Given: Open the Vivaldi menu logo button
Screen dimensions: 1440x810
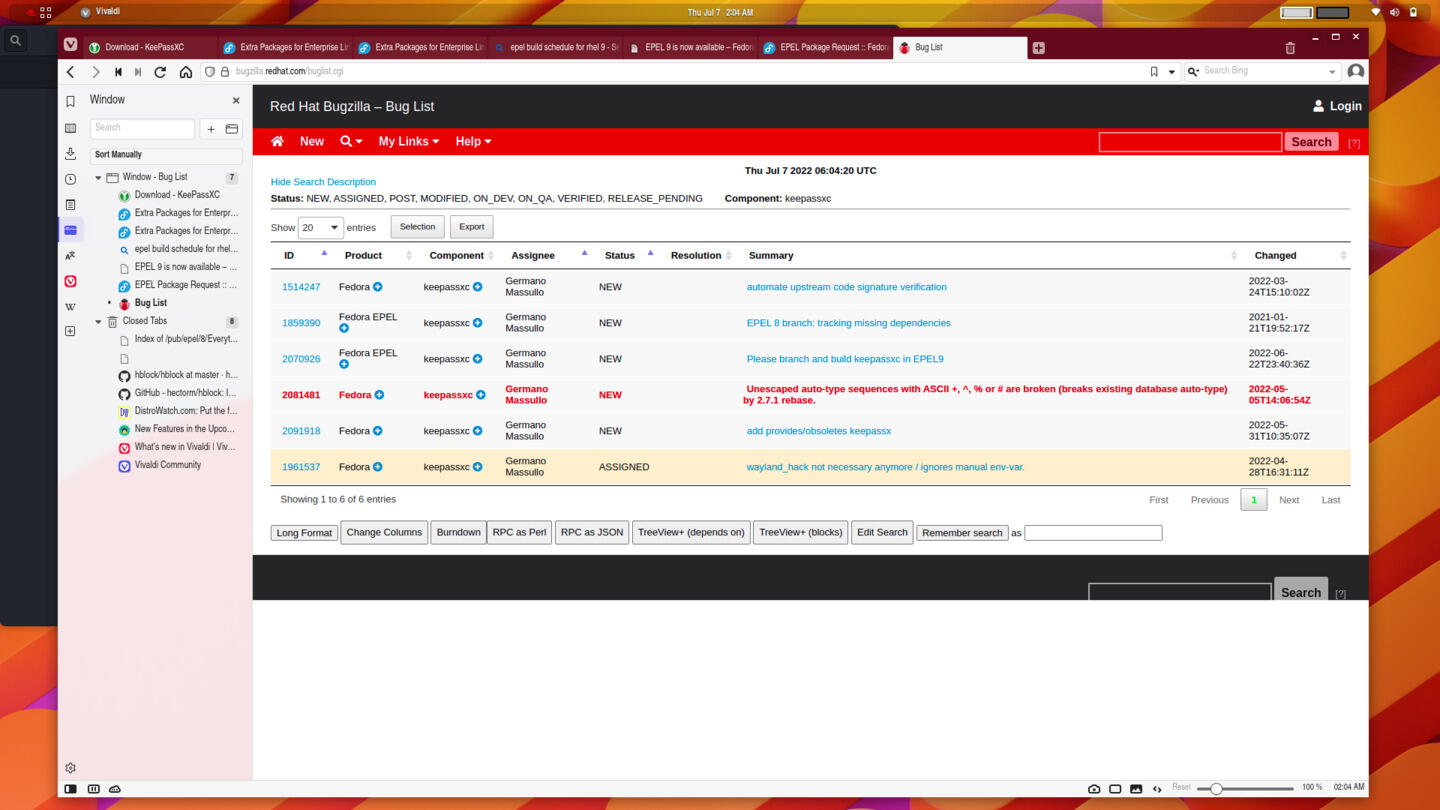Looking at the screenshot, I should pos(70,45).
